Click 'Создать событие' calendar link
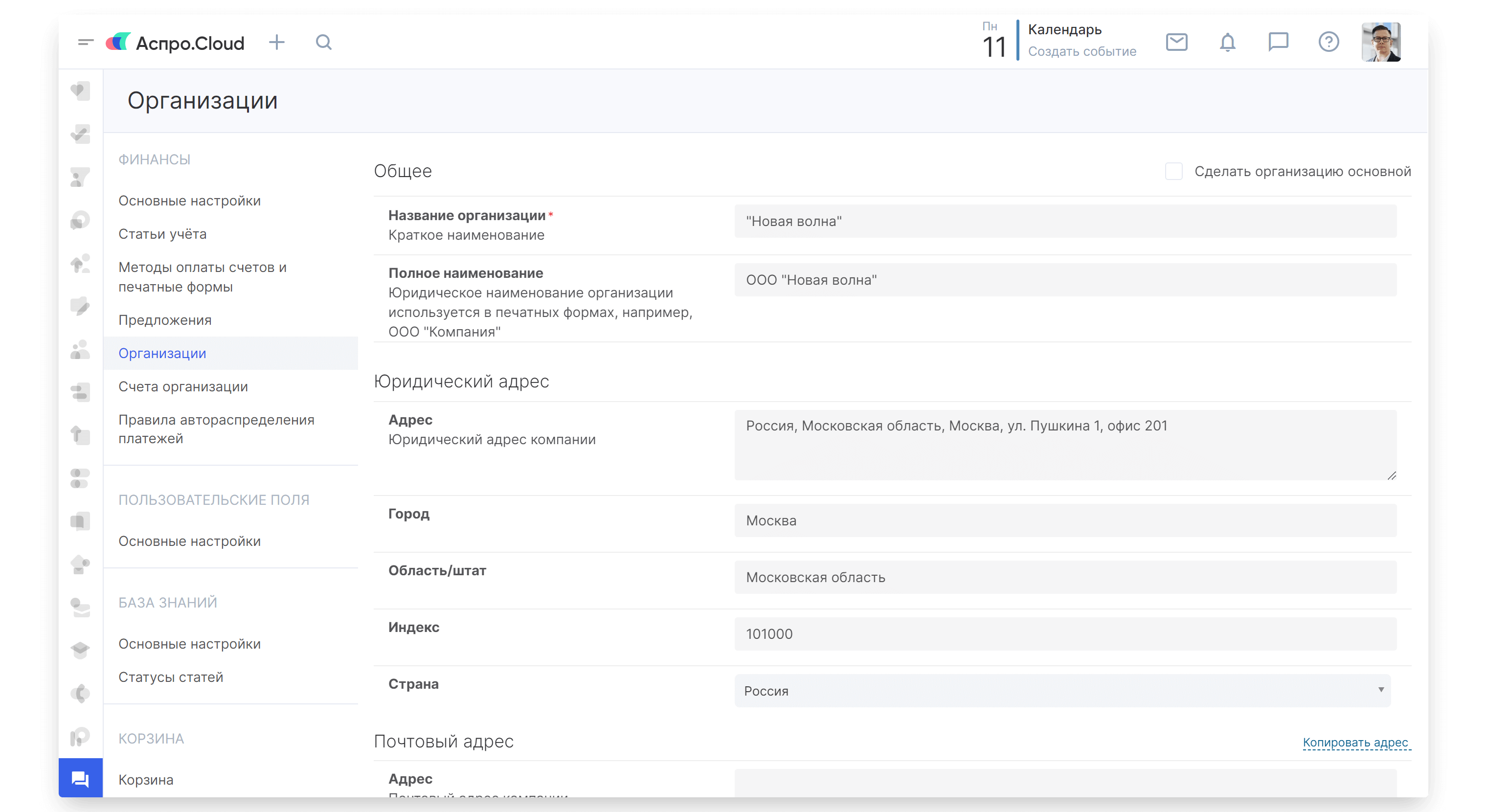Viewport: 1487px width, 812px height. click(x=1082, y=51)
